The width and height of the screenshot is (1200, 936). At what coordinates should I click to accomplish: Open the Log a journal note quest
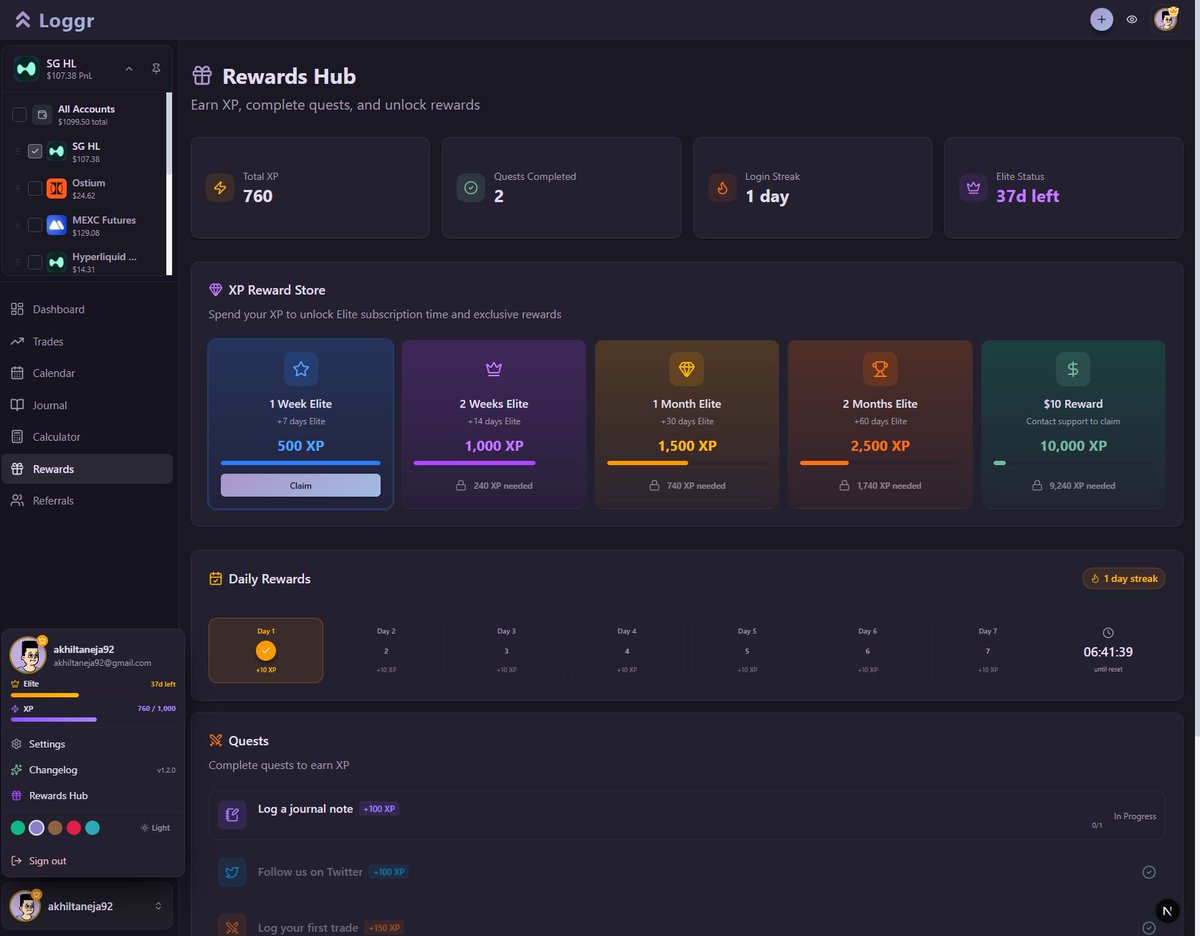pyautogui.click(x=687, y=815)
